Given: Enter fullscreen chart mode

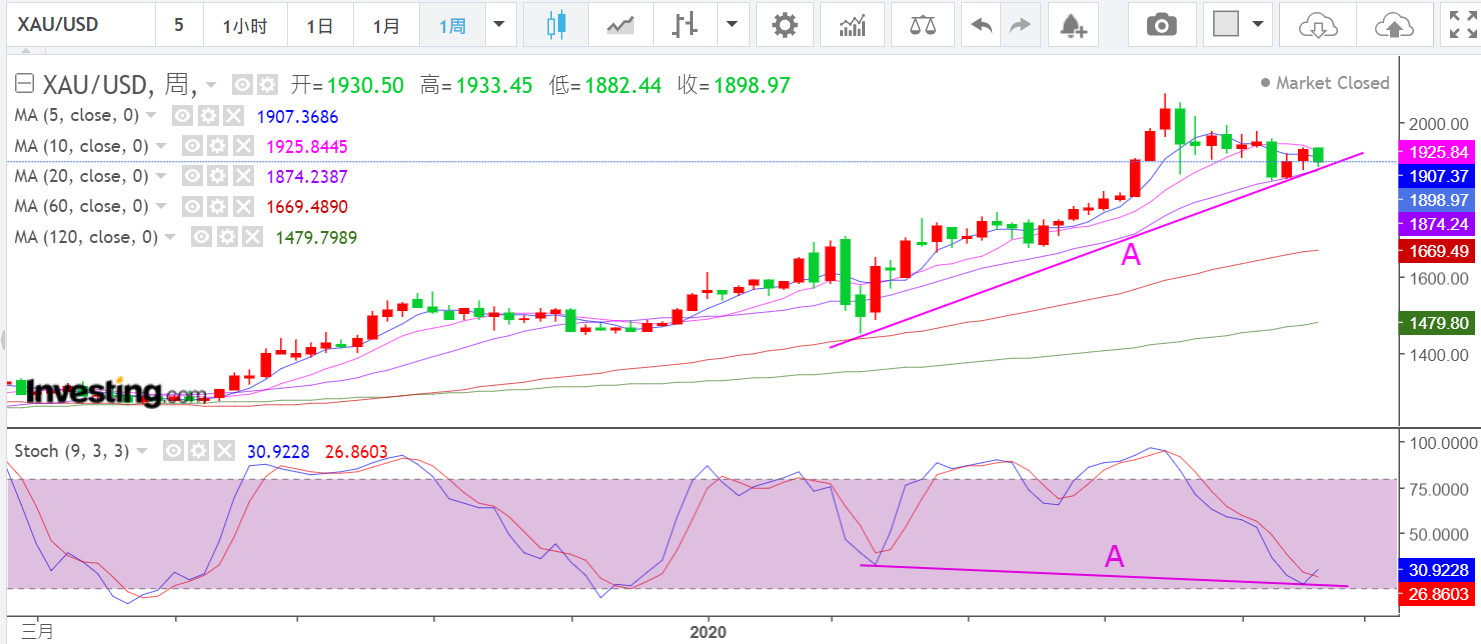Looking at the screenshot, I should (1463, 25).
